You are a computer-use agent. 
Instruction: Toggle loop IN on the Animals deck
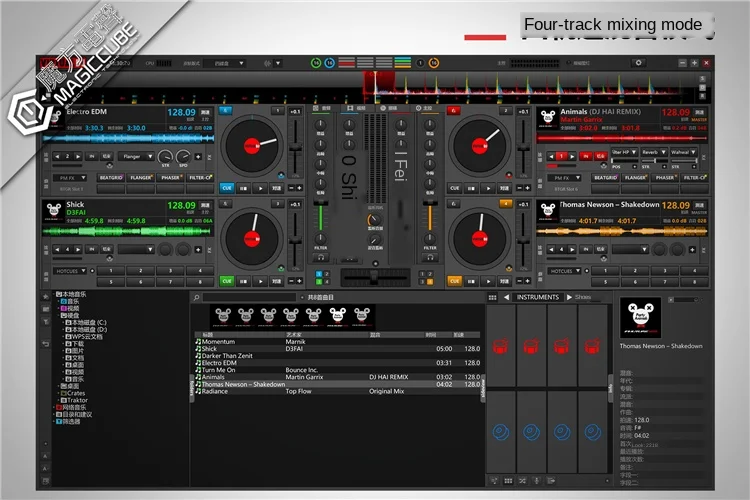pyautogui.click(x=585, y=156)
